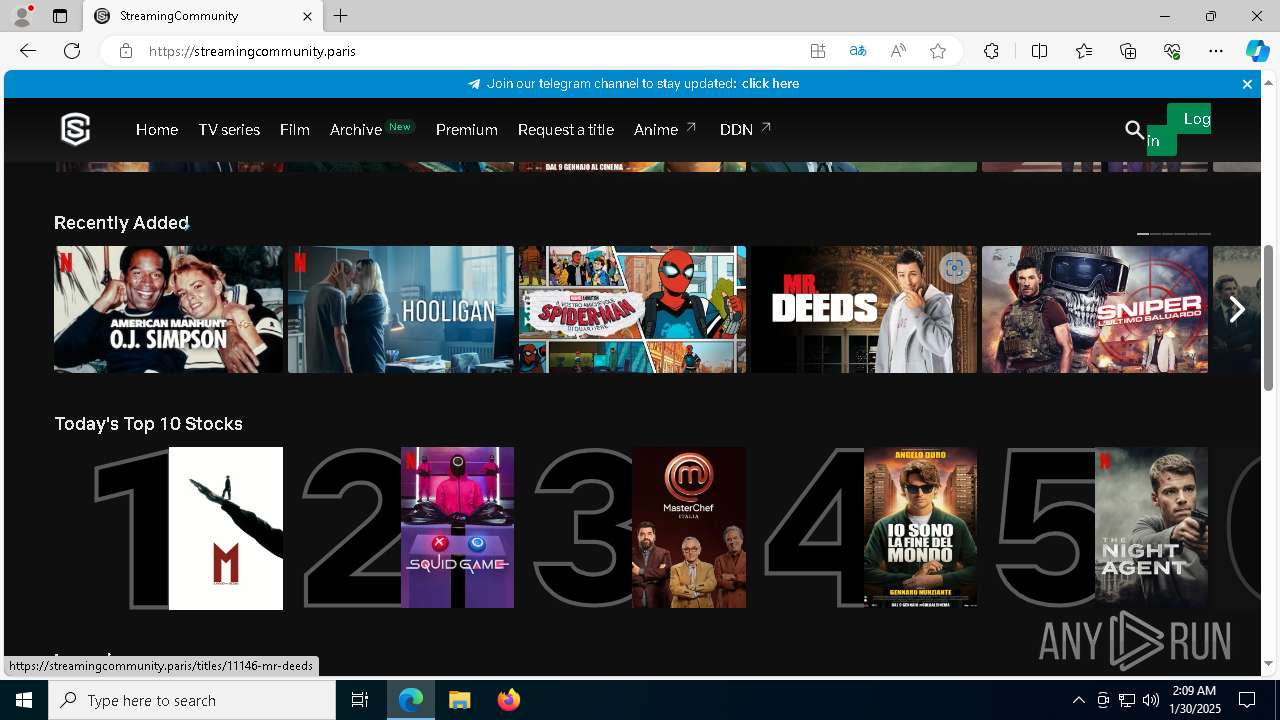
Task: Open The Night Agent poster
Action: tap(1151, 528)
